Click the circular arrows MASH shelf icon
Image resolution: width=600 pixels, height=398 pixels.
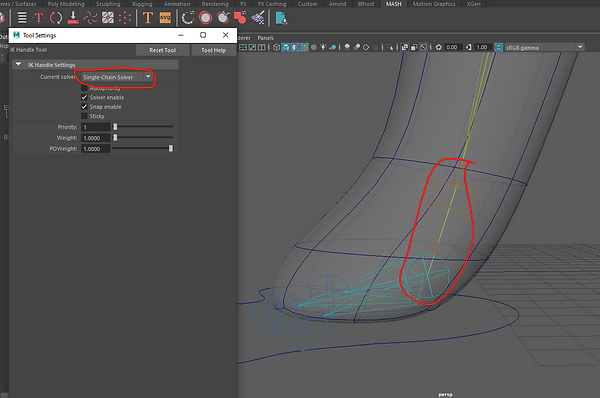pos(56,18)
